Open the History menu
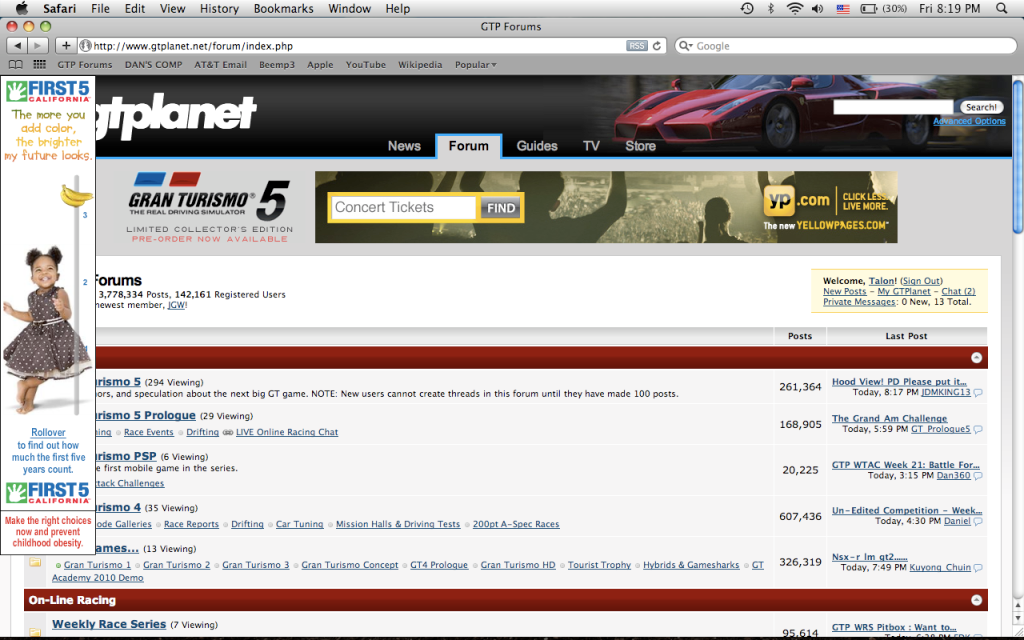The height and width of the screenshot is (640, 1024). (219, 9)
